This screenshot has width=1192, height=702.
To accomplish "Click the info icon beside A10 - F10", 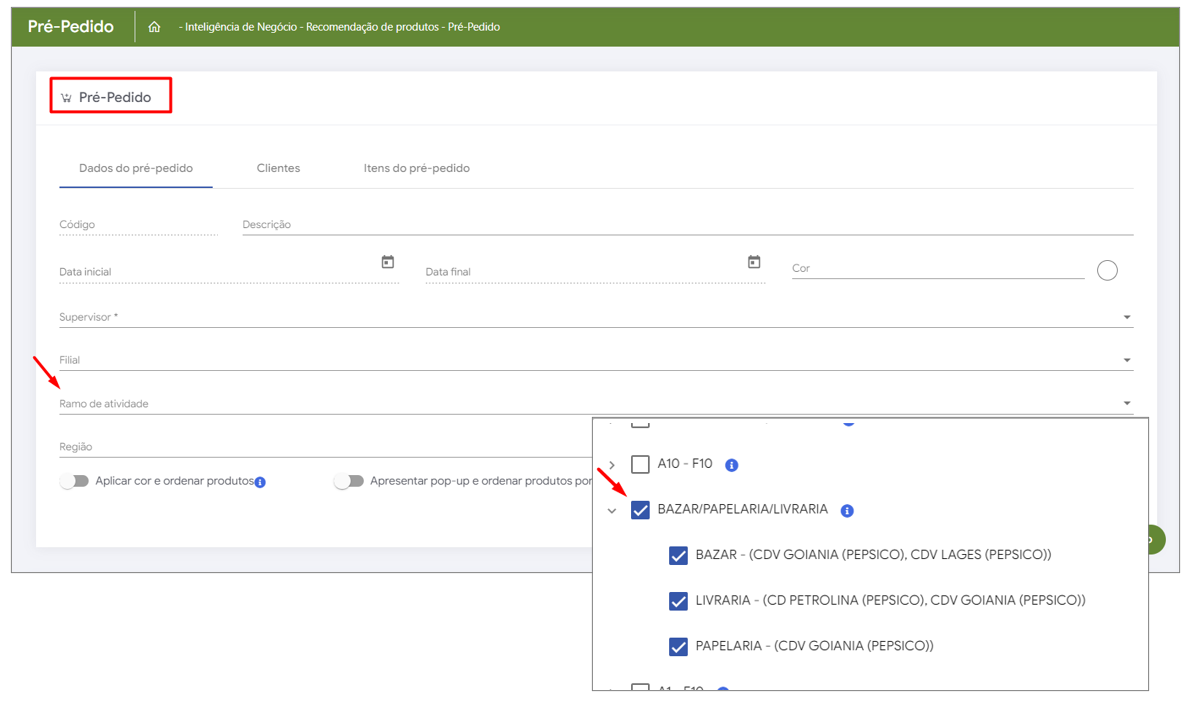I will (731, 465).
